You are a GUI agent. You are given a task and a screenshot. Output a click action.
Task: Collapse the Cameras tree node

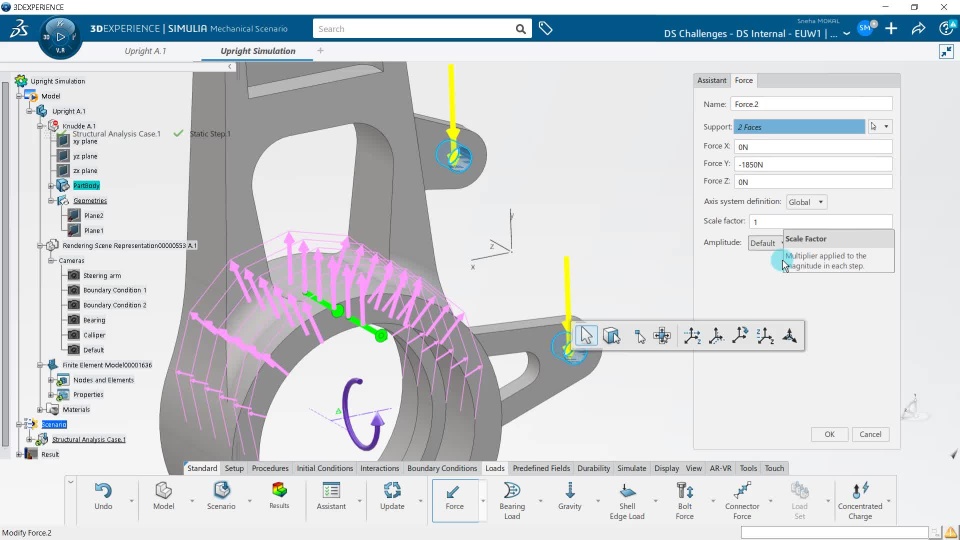tap(51, 260)
